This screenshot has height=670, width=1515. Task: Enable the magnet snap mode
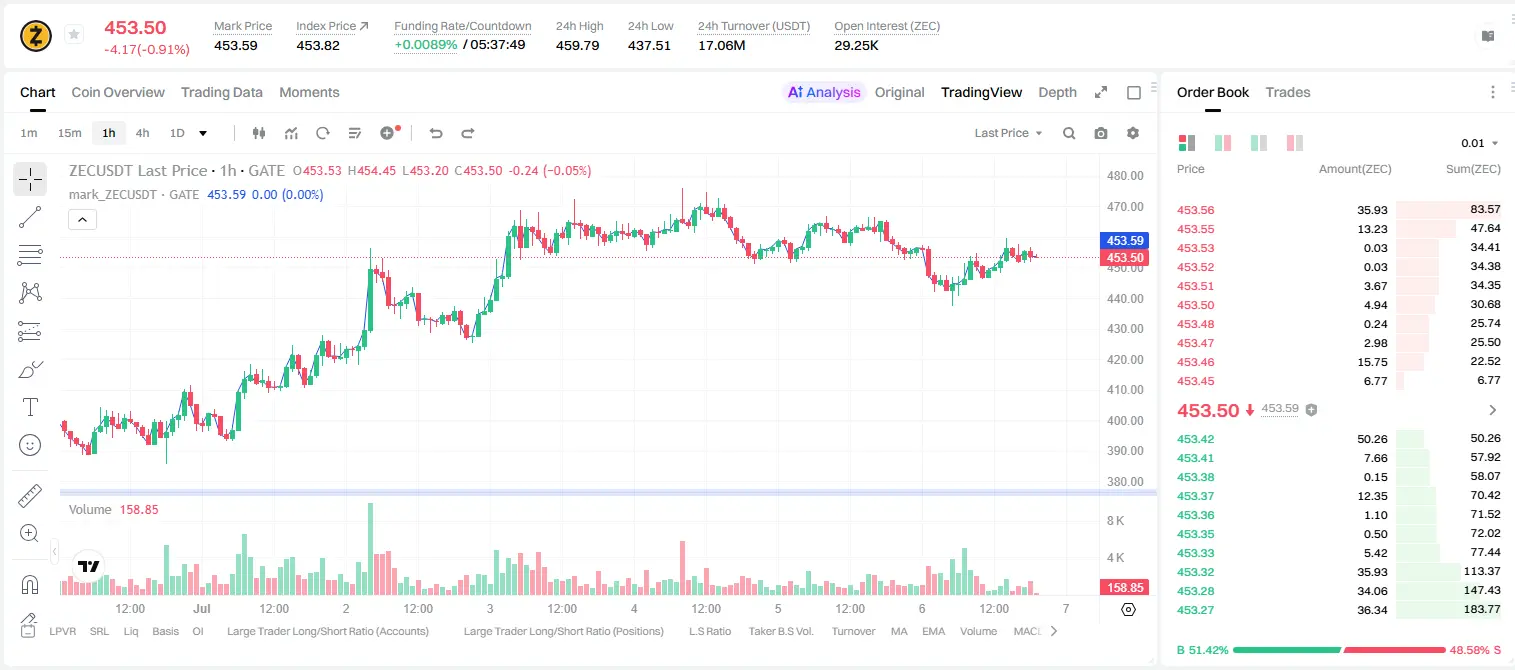tap(30, 585)
